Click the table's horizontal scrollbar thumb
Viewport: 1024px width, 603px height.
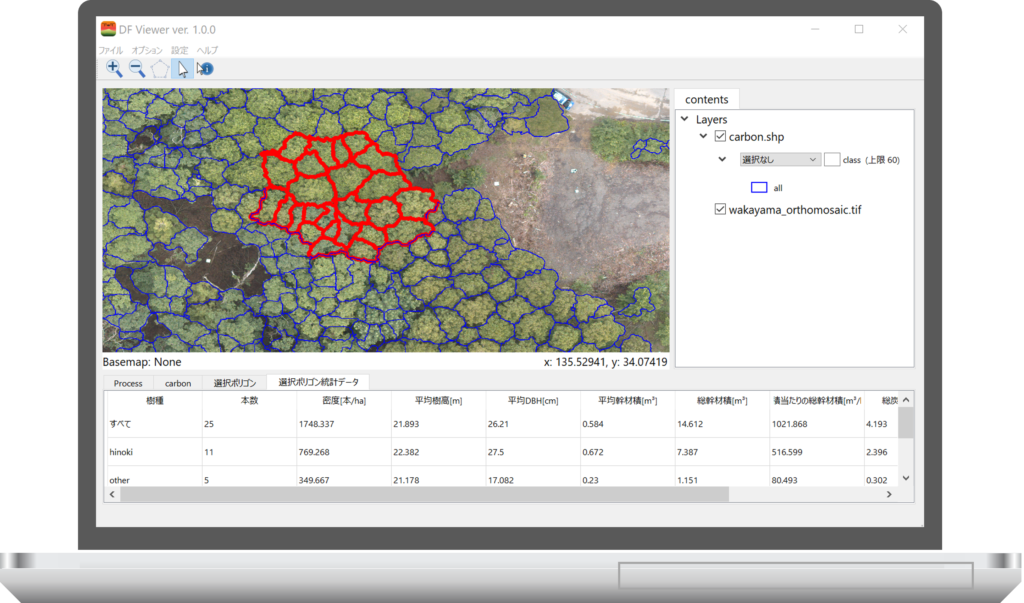[424, 495]
